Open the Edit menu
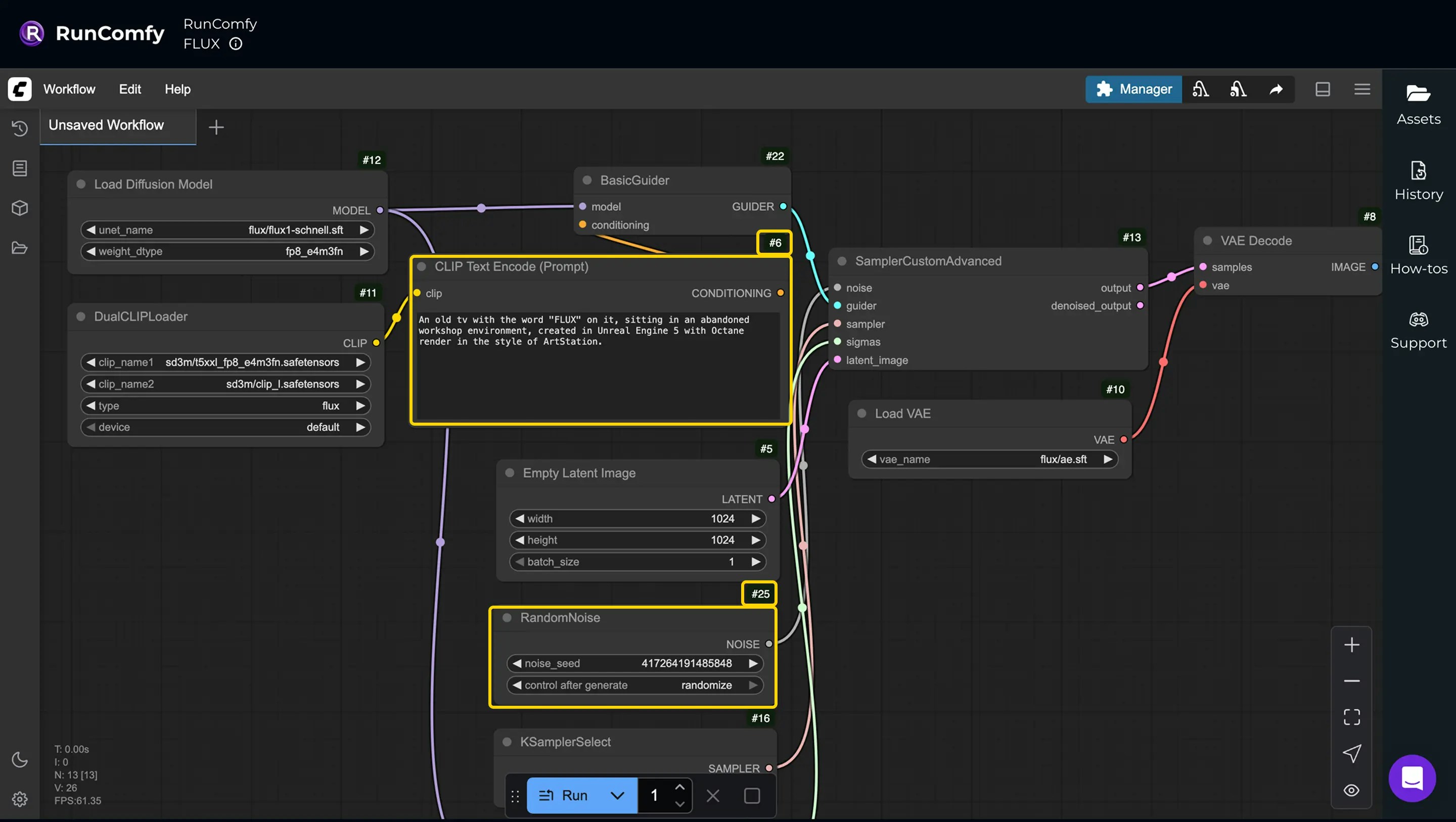1456x822 pixels. [130, 89]
